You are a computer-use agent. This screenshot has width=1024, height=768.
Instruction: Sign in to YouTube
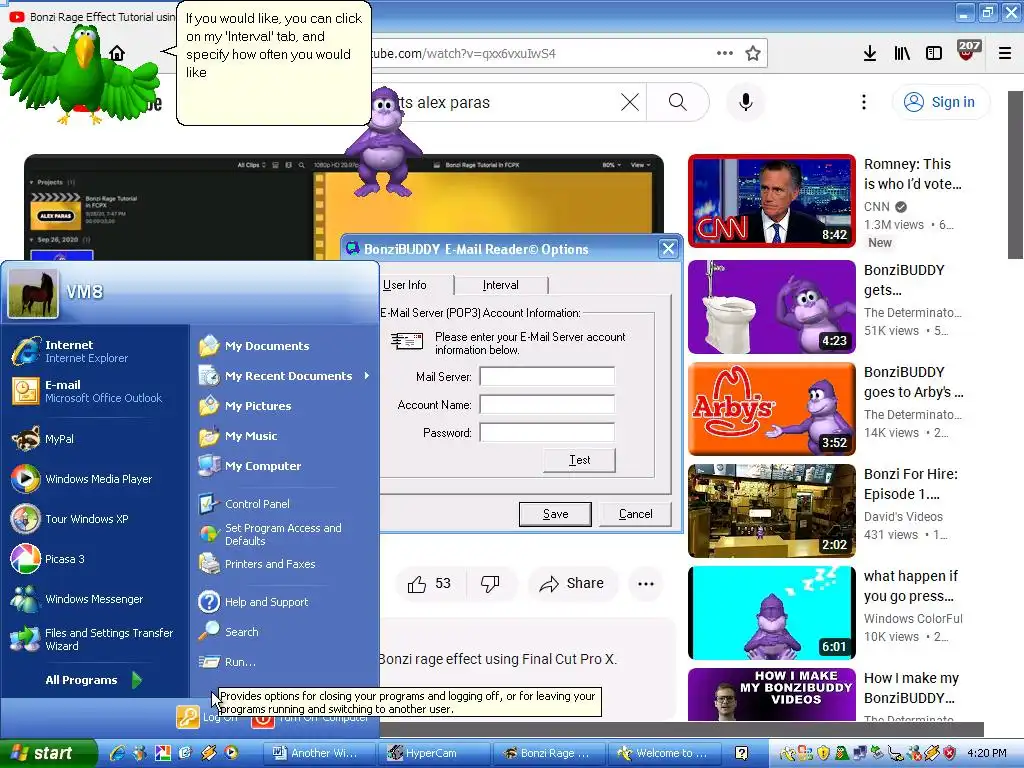(x=940, y=102)
